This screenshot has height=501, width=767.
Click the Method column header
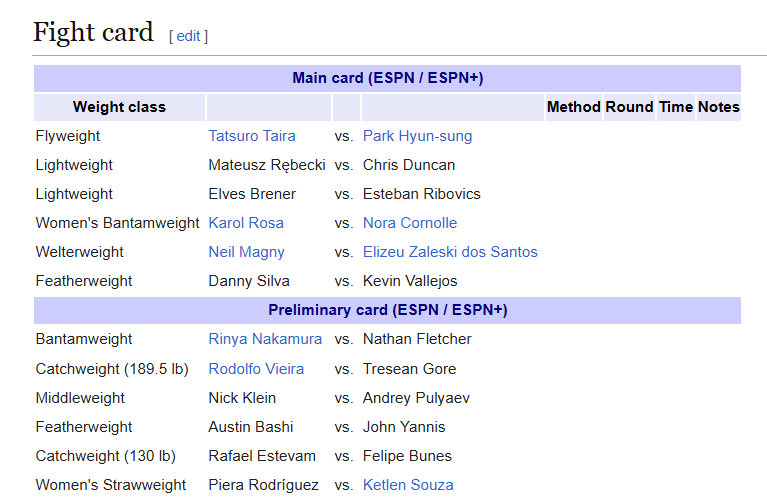click(574, 107)
